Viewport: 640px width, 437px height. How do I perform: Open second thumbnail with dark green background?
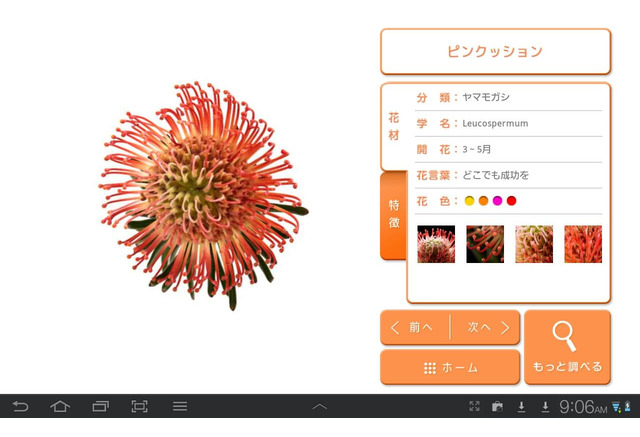[x=485, y=244]
